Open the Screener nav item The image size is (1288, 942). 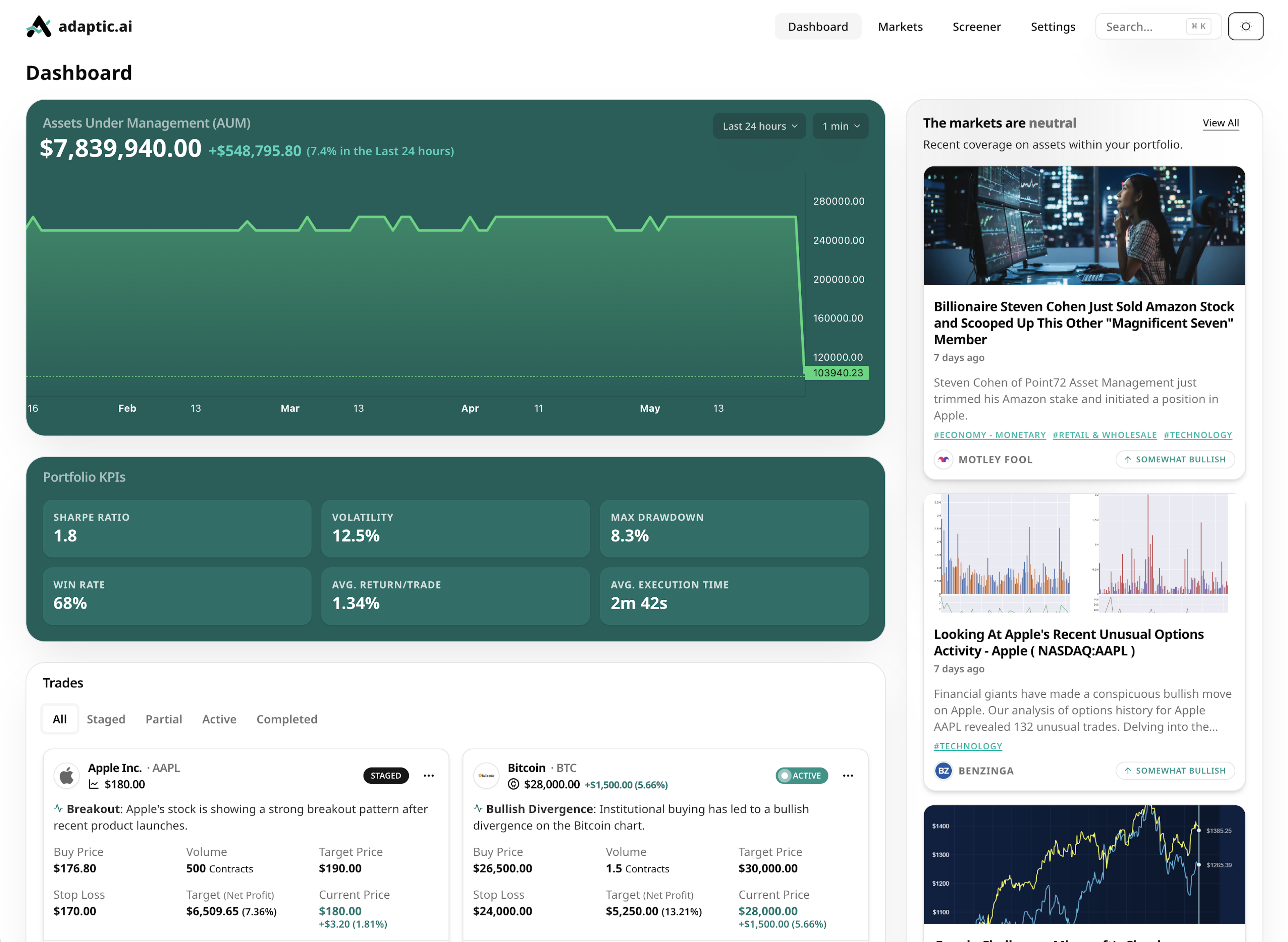[976, 27]
